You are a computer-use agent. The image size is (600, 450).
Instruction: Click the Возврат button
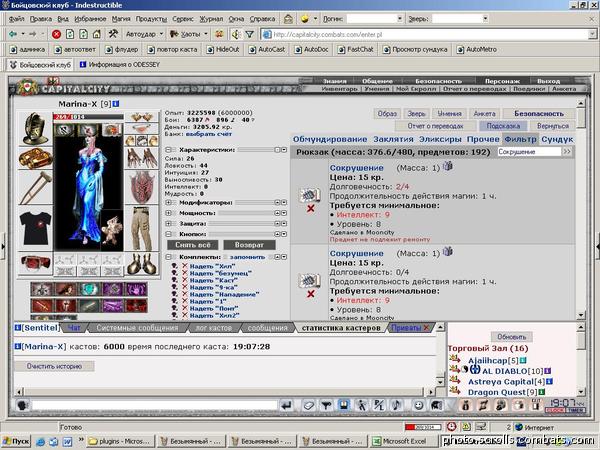pos(249,245)
